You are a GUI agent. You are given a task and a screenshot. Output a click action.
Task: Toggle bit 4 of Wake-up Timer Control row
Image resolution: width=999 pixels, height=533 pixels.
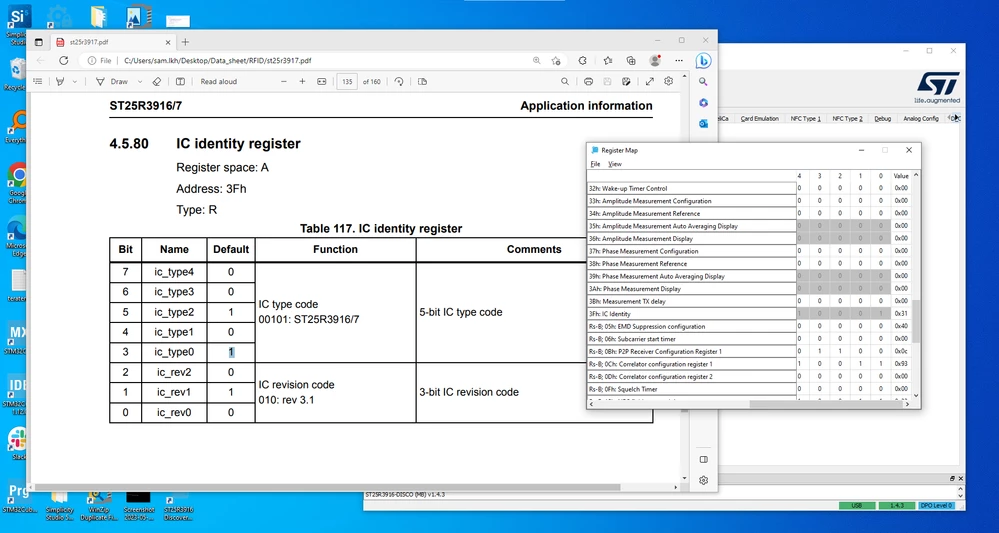click(x=799, y=188)
